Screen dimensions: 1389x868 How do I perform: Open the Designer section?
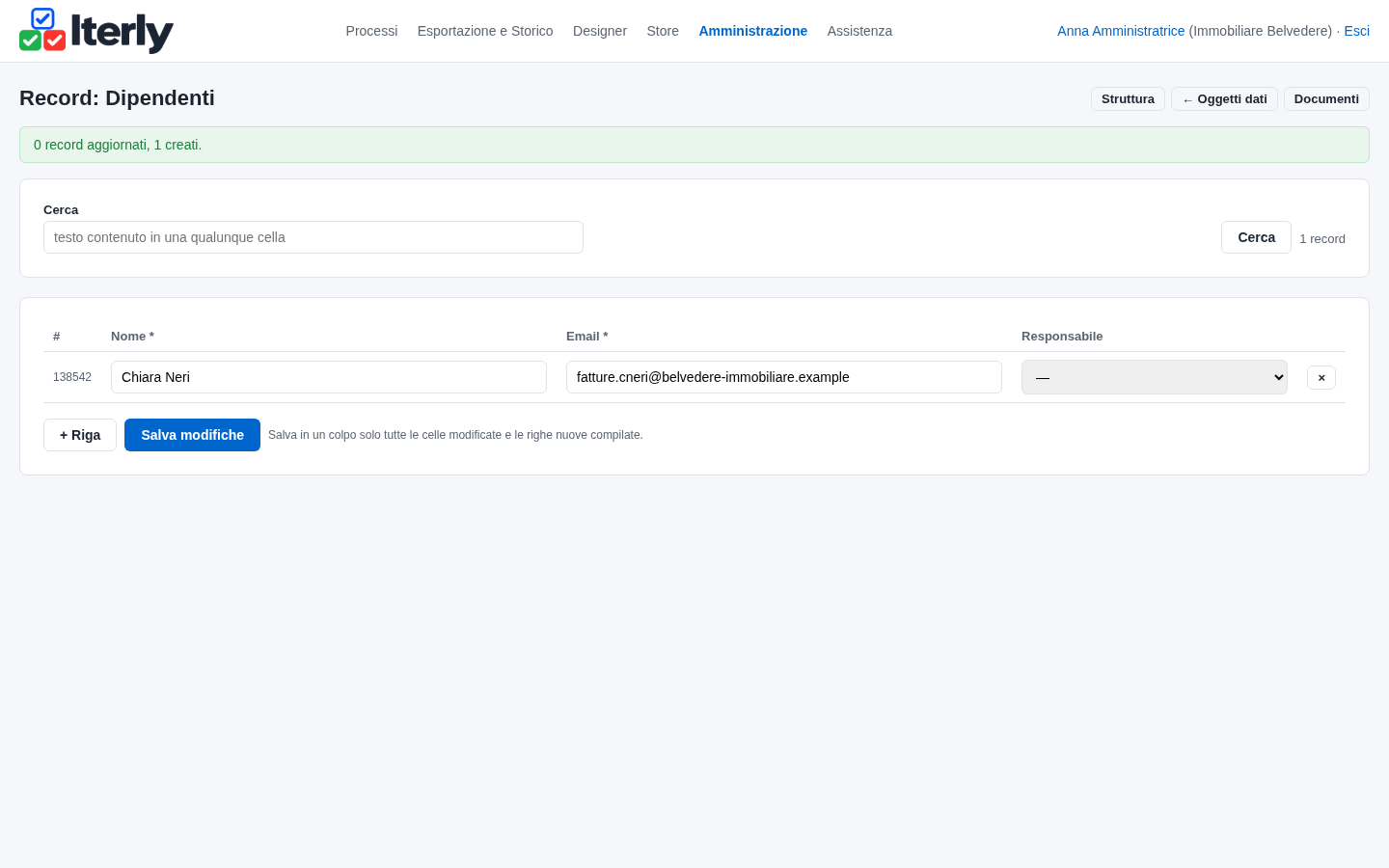coord(600,31)
